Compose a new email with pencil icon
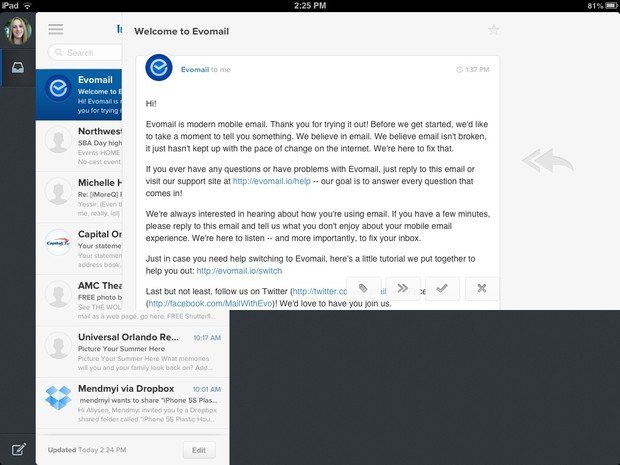The height and width of the screenshot is (465, 620). click(19, 449)
